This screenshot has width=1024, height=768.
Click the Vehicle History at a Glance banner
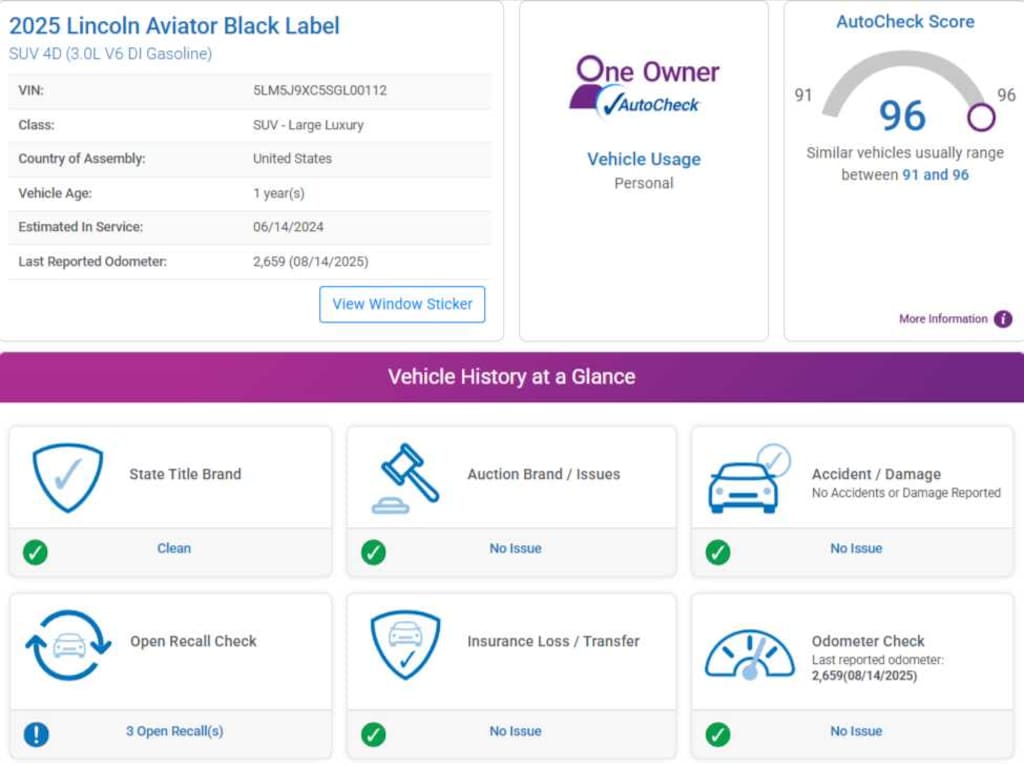point(511,377)
